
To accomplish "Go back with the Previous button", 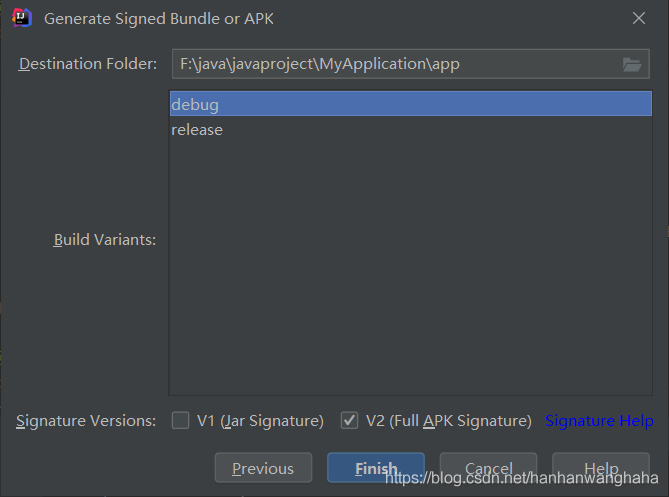I will 263,468.
